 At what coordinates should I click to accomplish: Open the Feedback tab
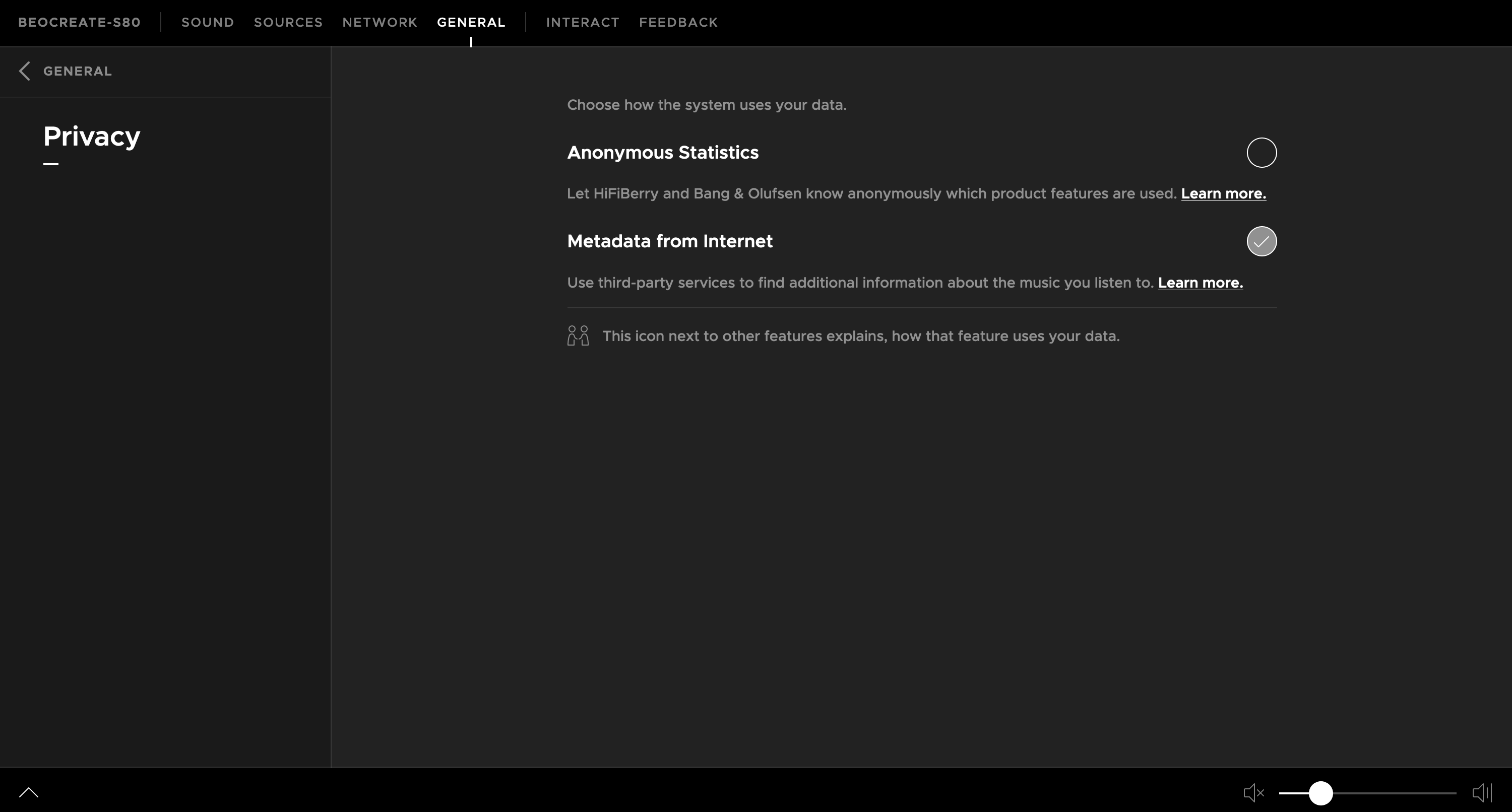tap(678, 22)
